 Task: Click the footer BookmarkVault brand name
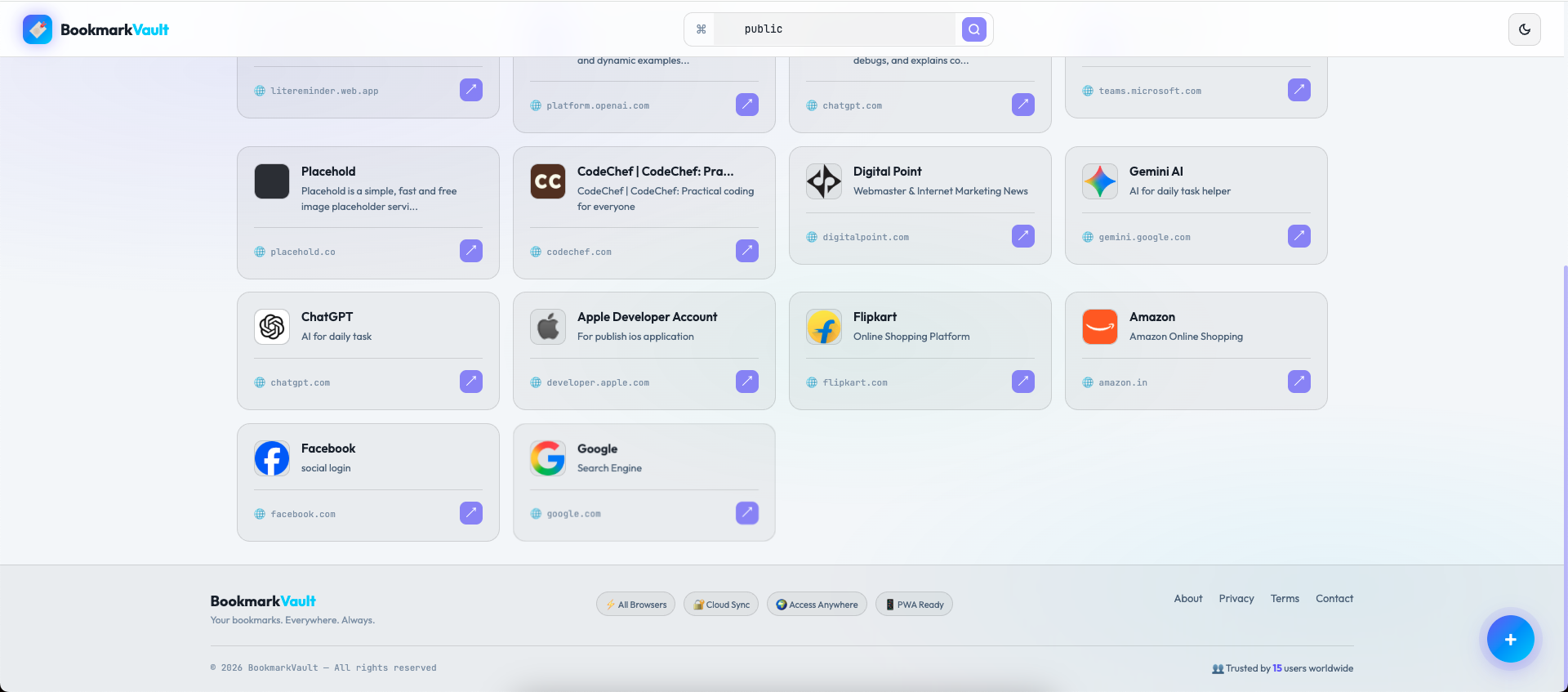[x=263, y=601]
